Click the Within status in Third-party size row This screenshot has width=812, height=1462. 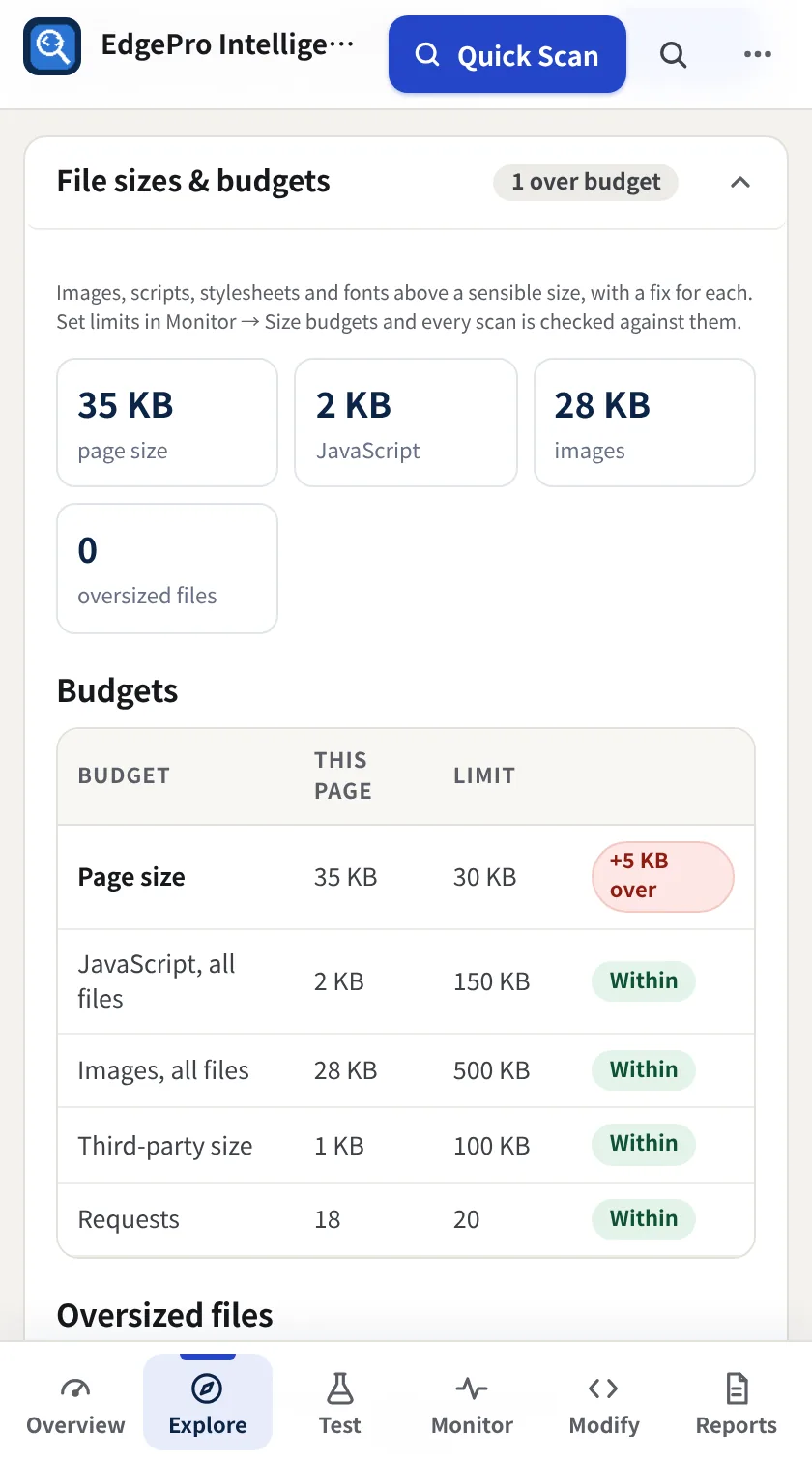point(644,1143)
